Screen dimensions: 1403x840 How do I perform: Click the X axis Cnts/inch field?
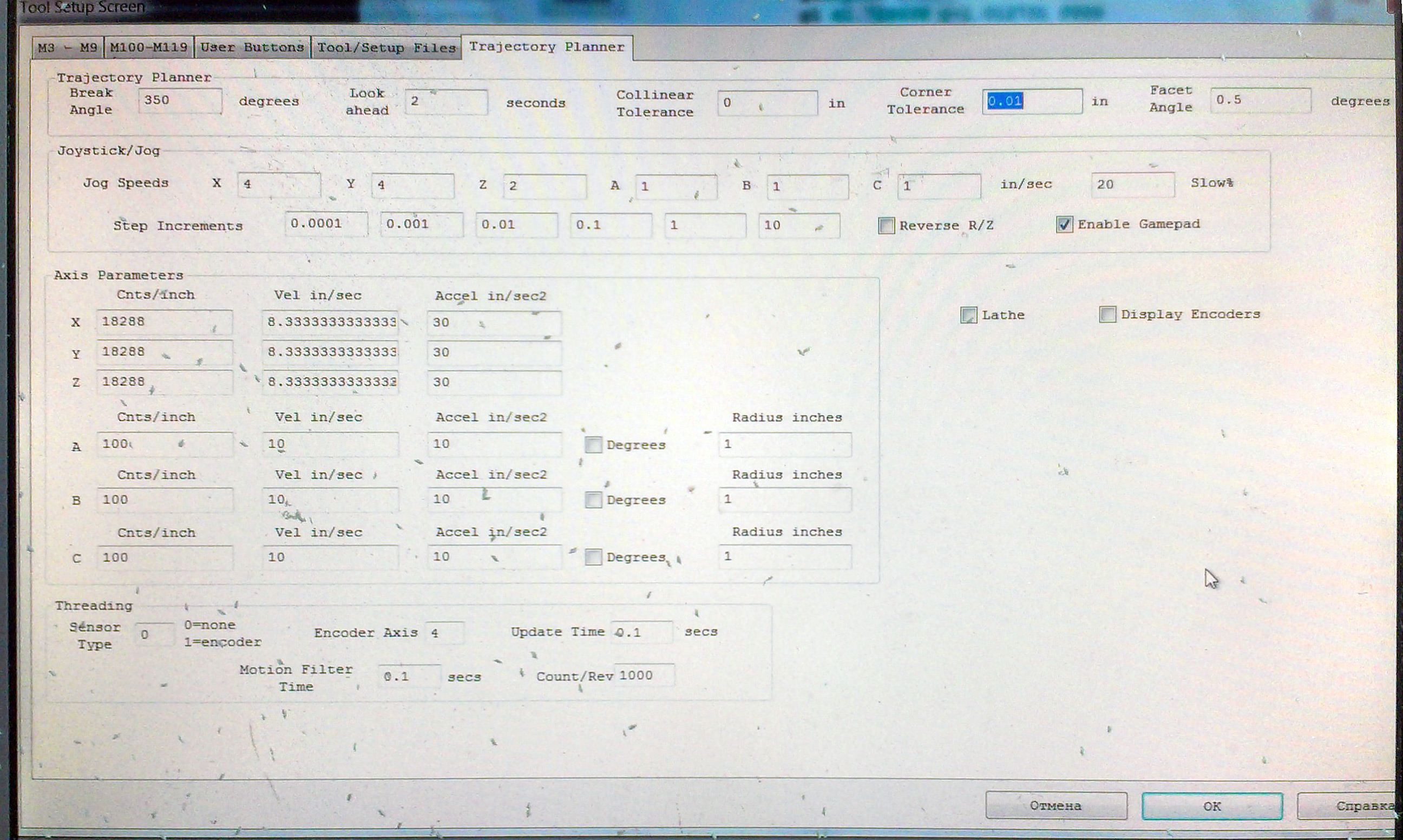163,322
